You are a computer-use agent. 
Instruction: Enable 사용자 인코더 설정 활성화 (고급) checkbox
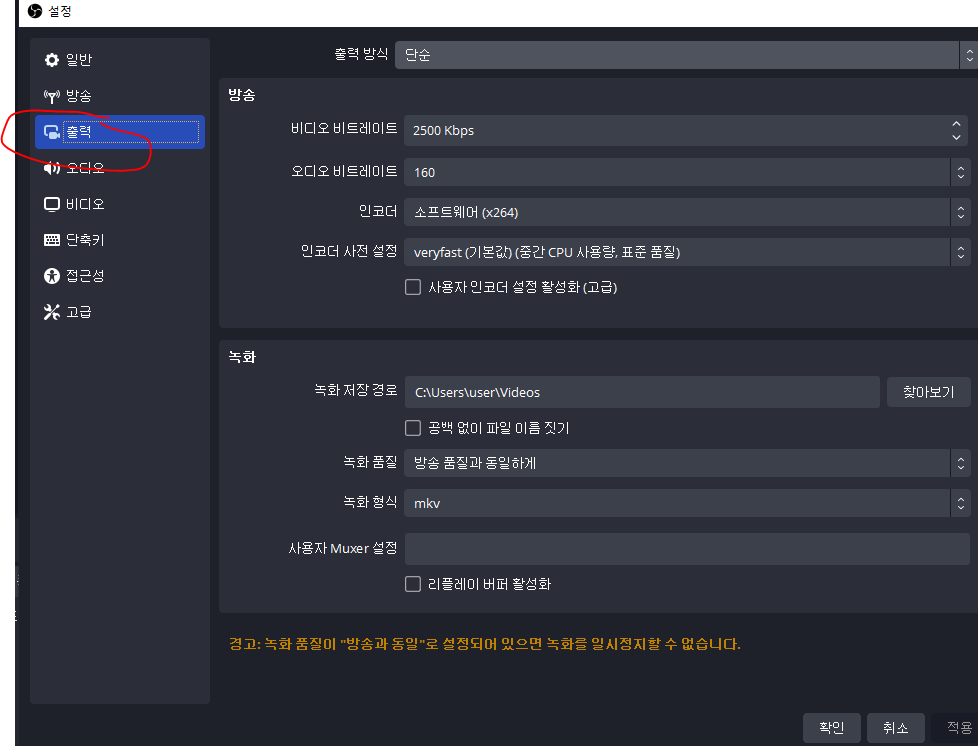click(x=413, y=287)
